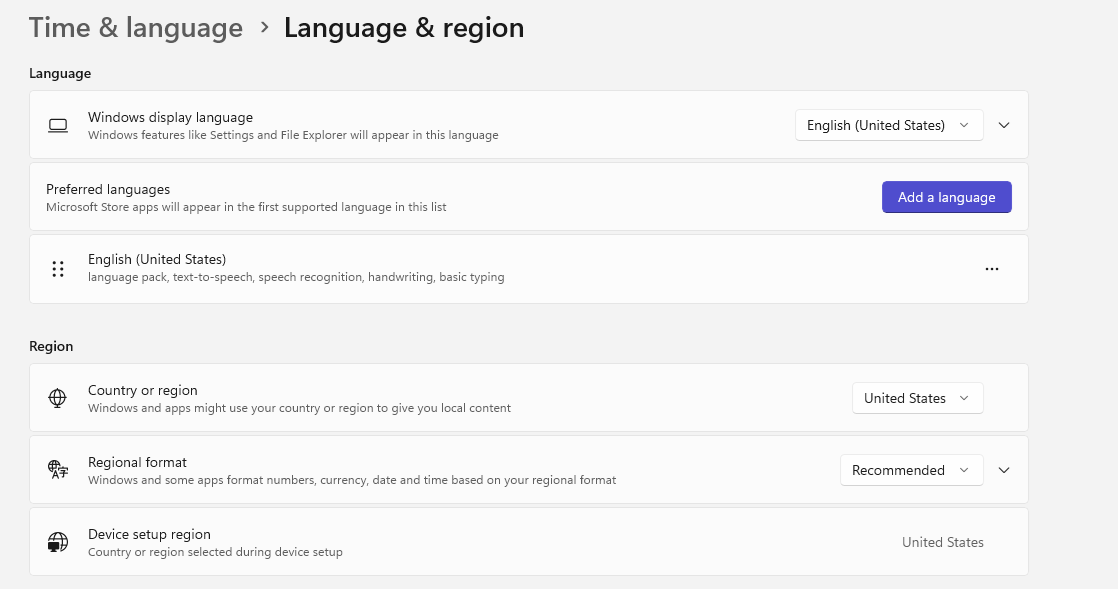Viewport: 1118px width, 589px height.
Task: Expand the Windows display language section
Action: pos(1004,125)
